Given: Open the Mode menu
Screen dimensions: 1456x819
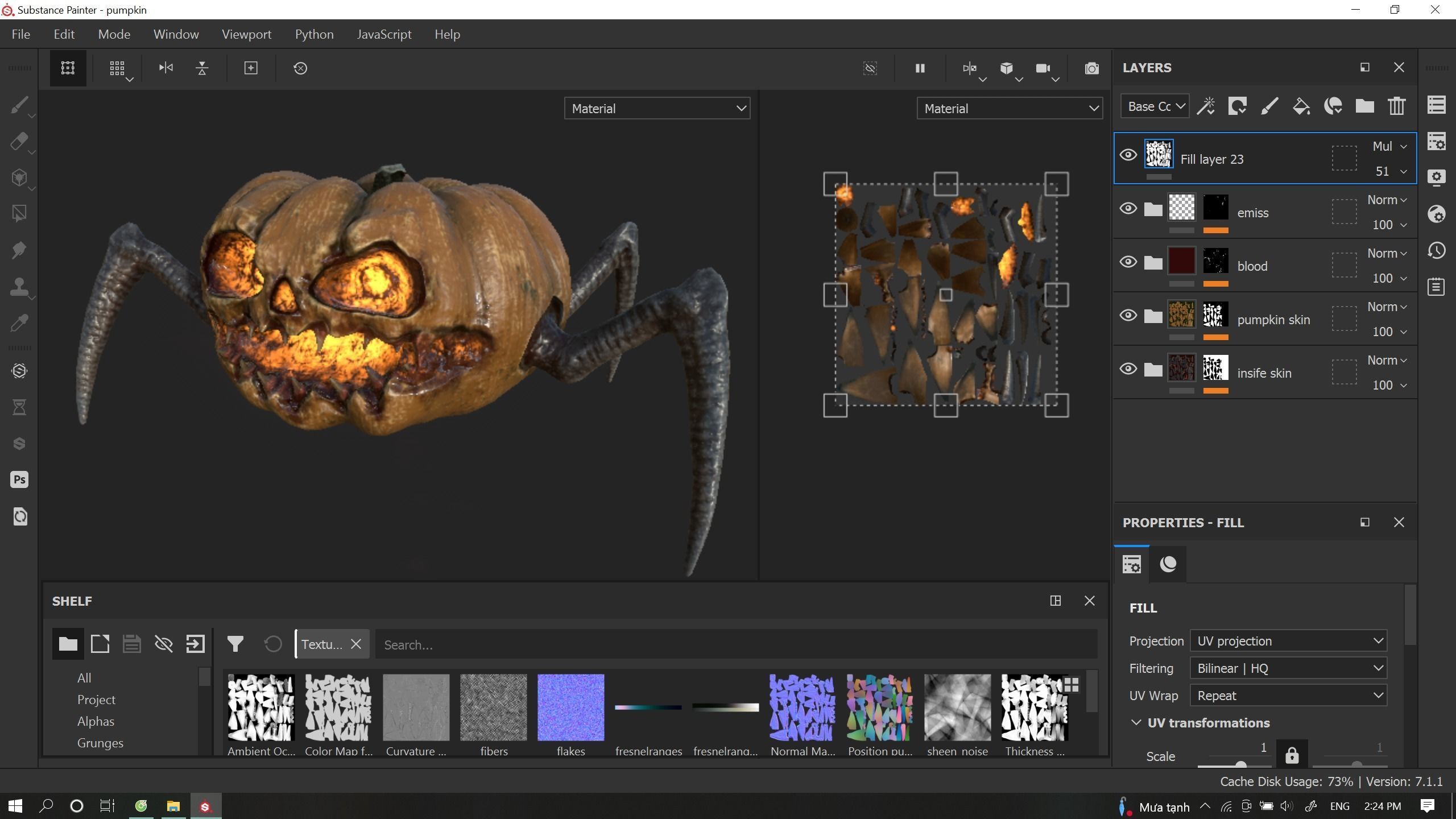Looking at the screenshot, I should point(114,34).
